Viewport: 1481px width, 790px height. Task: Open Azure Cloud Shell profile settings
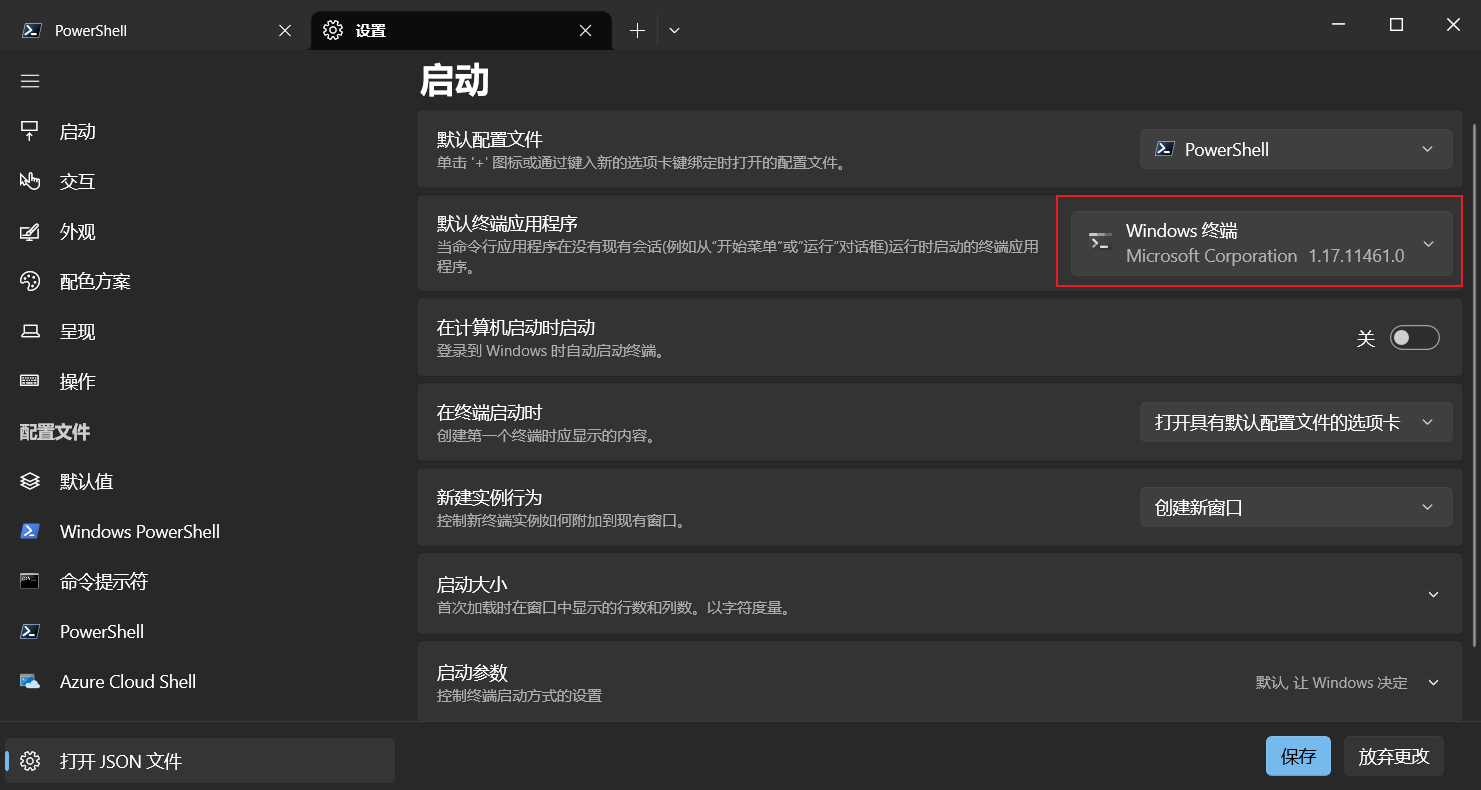pyautogui.click(x=200, y=681)
